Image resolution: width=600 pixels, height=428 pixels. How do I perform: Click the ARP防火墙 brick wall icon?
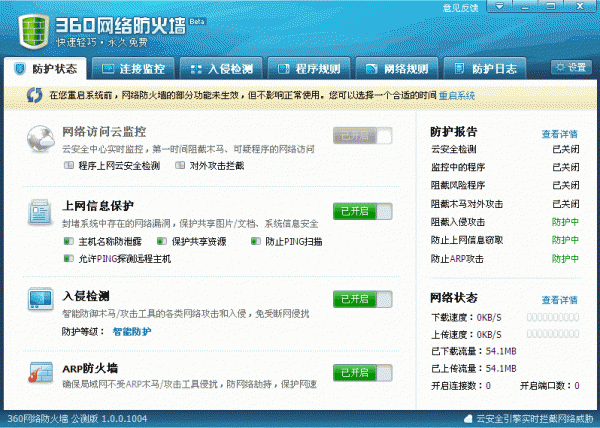click(41, 372)
